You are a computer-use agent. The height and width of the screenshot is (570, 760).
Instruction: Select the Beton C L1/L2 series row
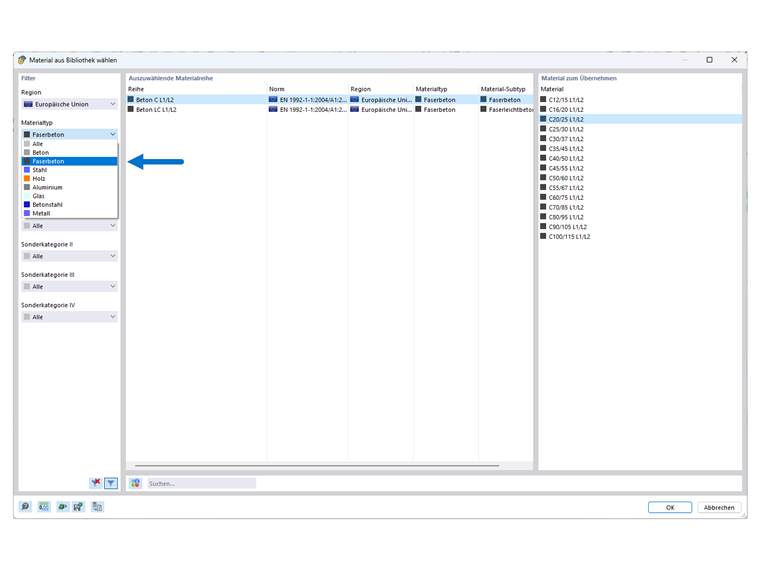(x=330, y=99)
